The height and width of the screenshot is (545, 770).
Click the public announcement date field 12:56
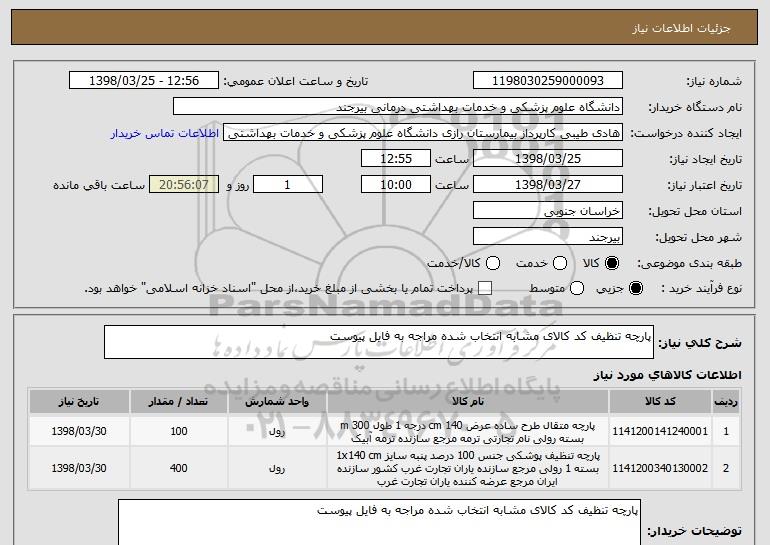click(x=144, y=81)
